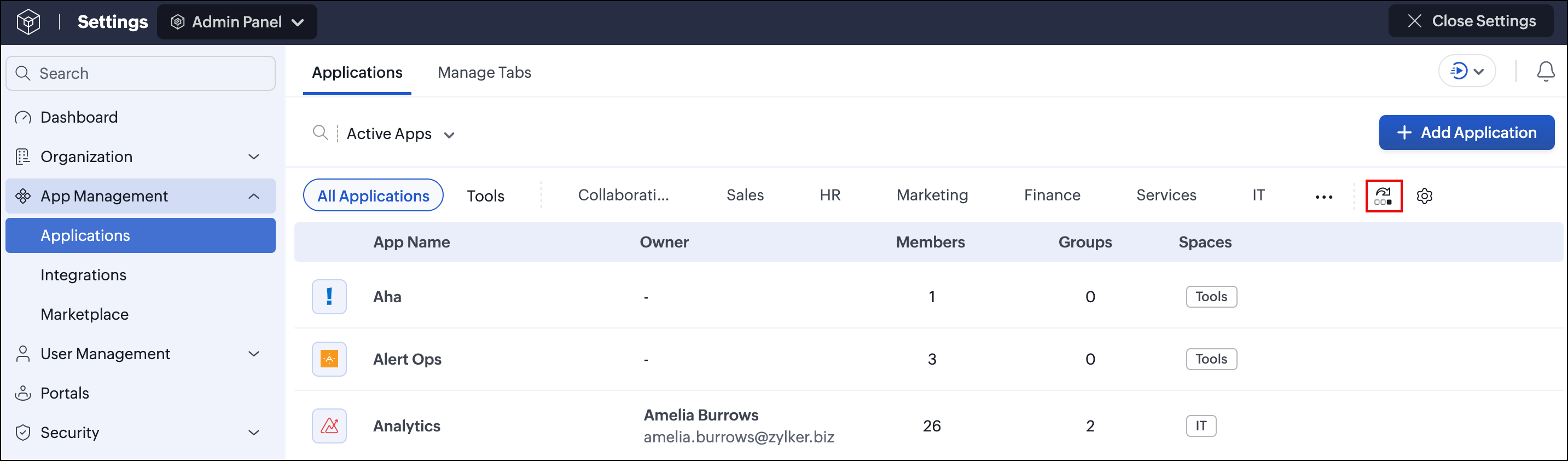Click the notifications bell icon
Screen dimensions: 1568x461
[x=1546, y=71]
